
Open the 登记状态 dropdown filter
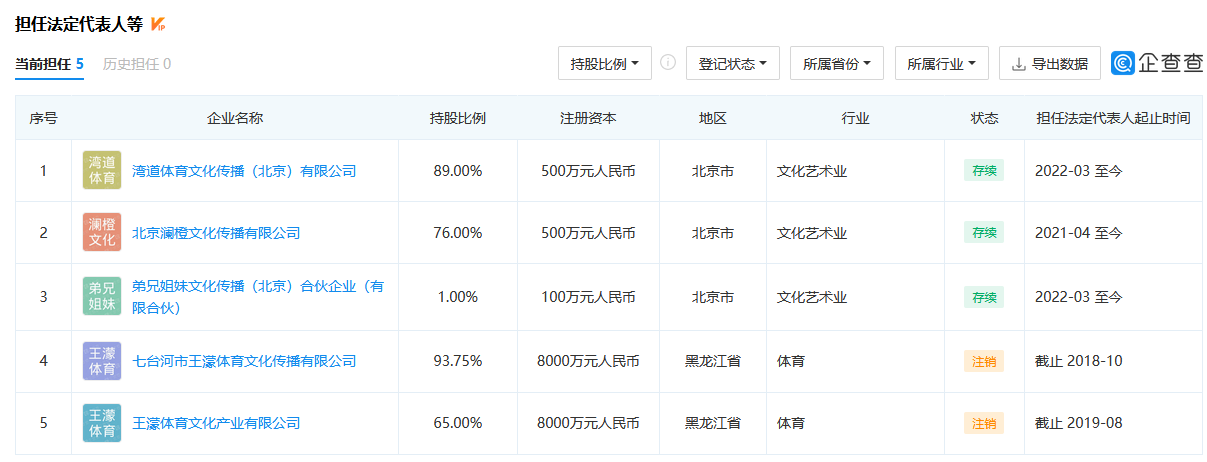733,63
